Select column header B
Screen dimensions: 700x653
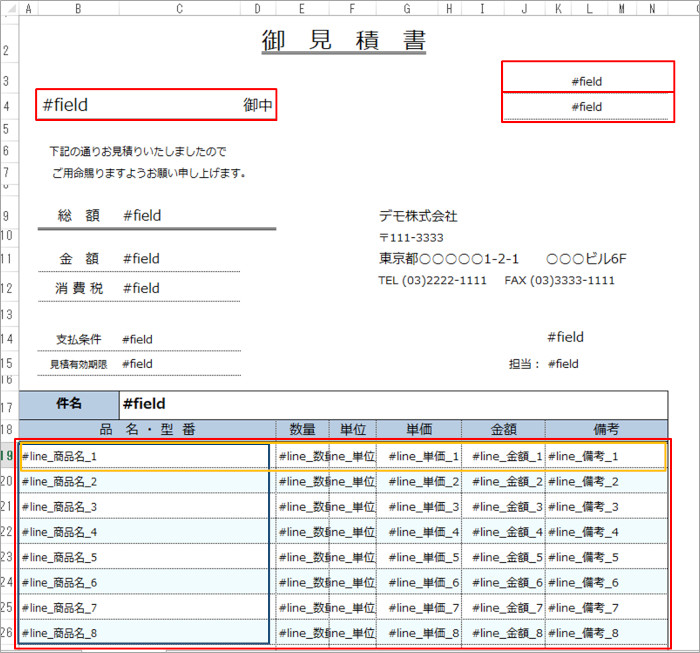coord(78,8)
